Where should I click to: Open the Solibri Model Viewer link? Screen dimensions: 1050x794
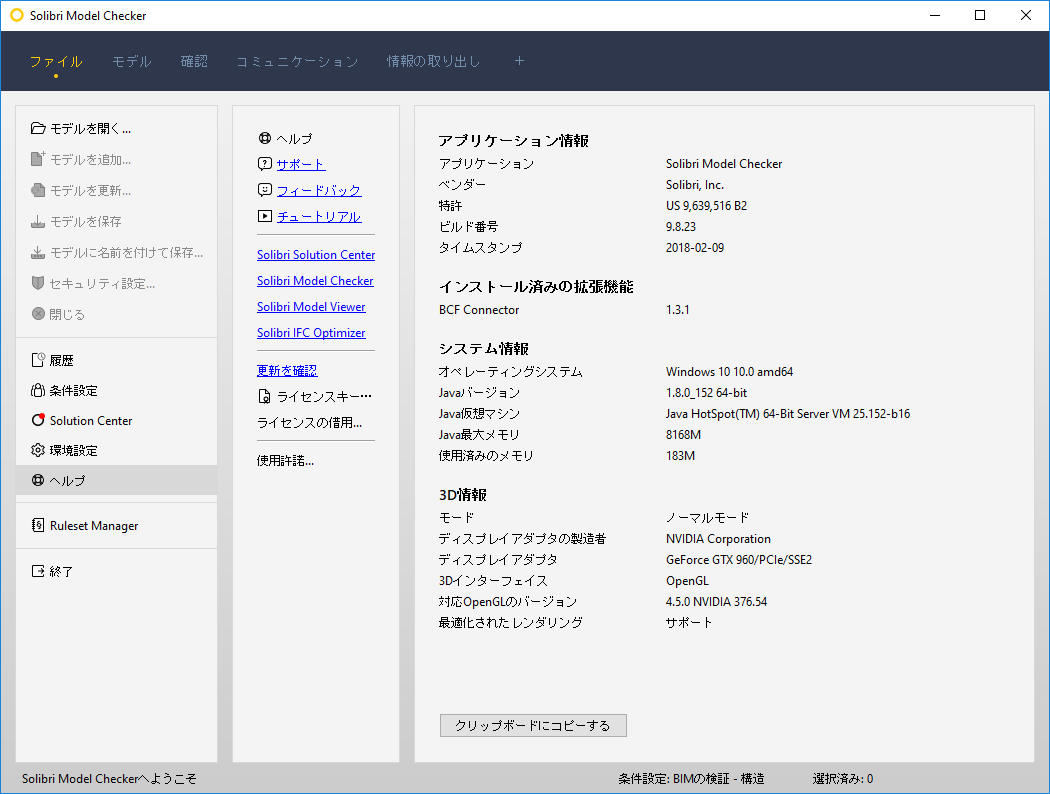pos(311,307)
